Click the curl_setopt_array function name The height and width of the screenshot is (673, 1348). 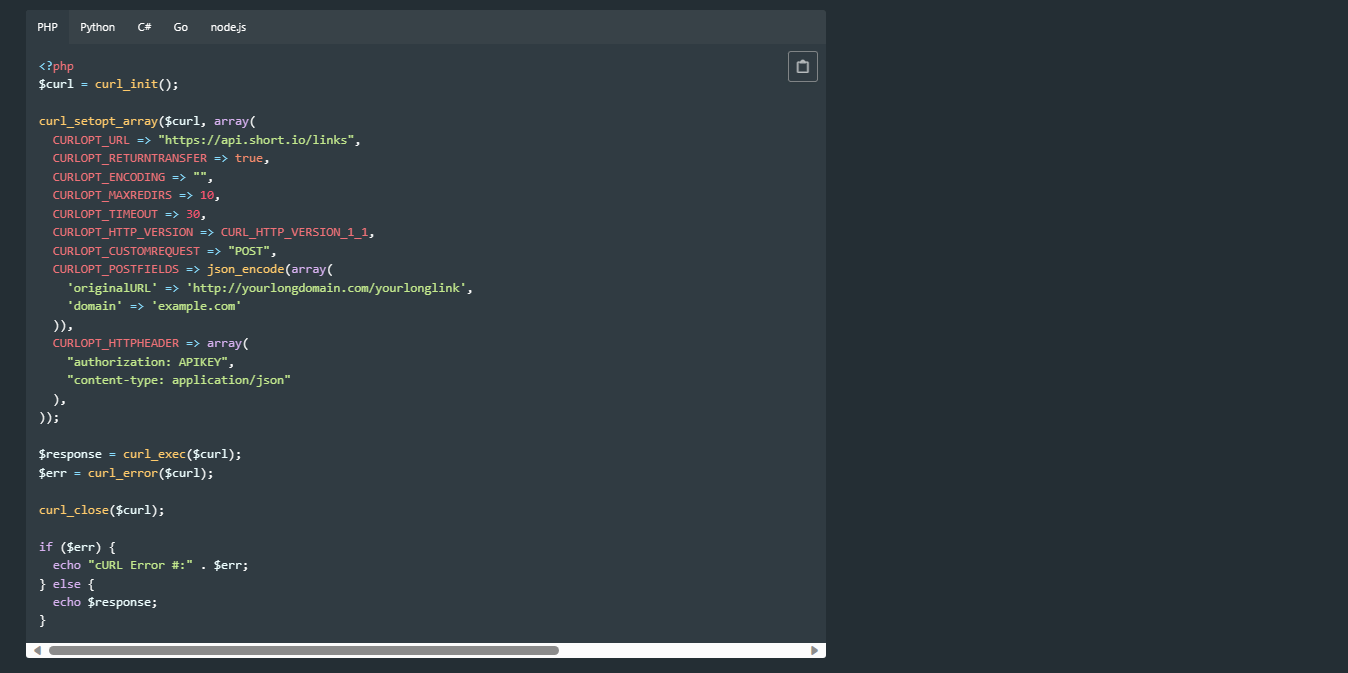click(99, 121)
